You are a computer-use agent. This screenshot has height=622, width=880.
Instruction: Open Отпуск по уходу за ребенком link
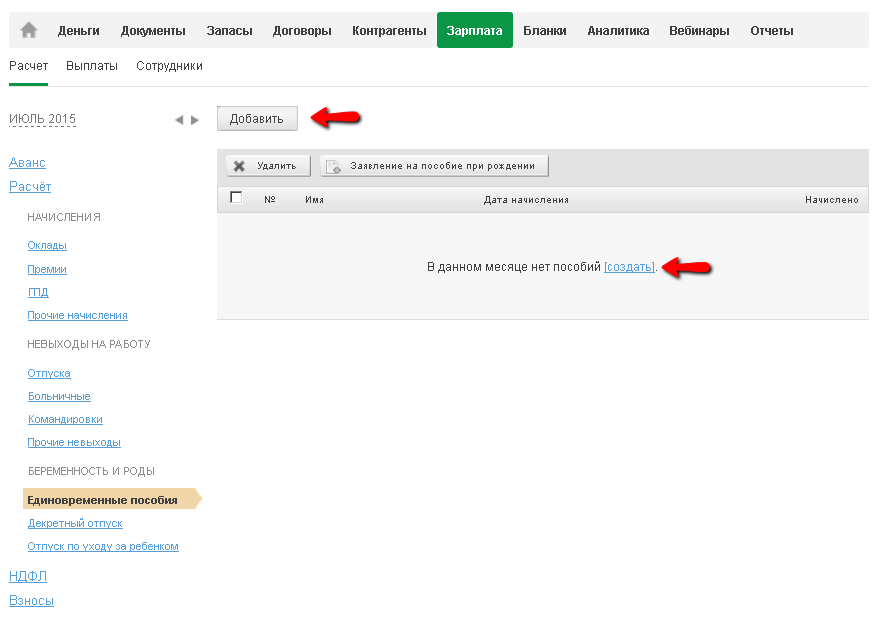pos(103,546)
